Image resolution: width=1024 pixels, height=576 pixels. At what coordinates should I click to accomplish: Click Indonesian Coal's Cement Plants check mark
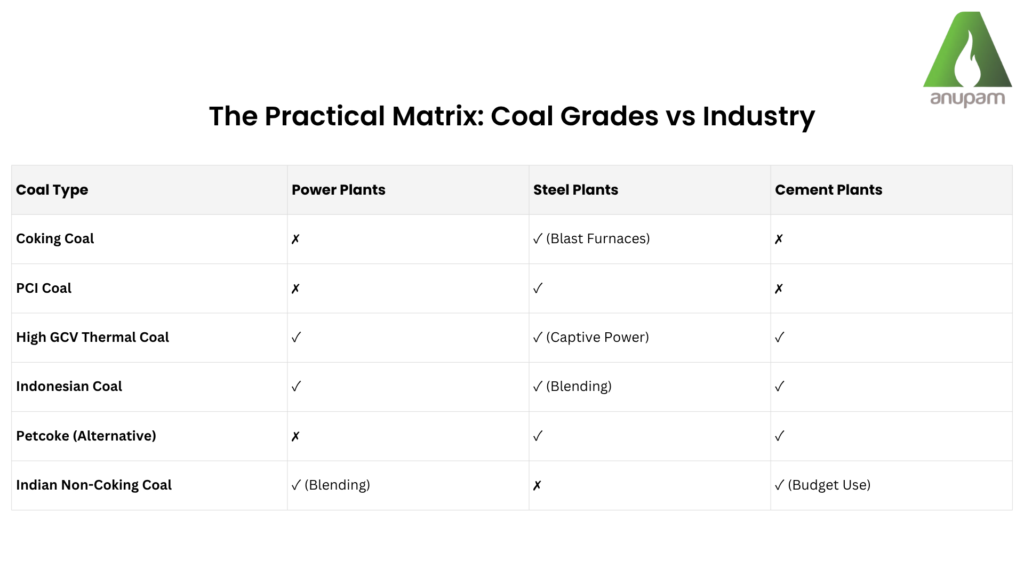coord(780,386)
